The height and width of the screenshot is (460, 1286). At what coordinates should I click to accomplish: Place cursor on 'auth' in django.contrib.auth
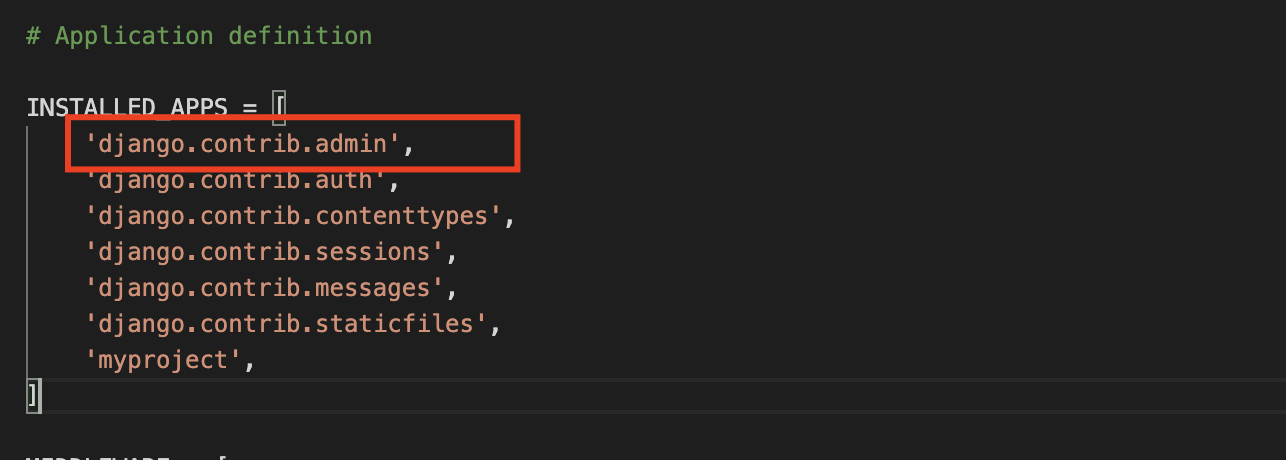[x=344, y=180]
